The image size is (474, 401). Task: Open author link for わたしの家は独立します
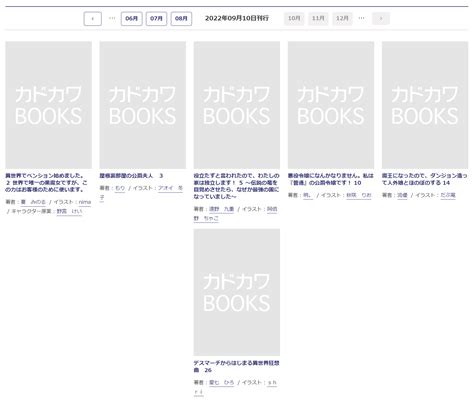(221, 209)
